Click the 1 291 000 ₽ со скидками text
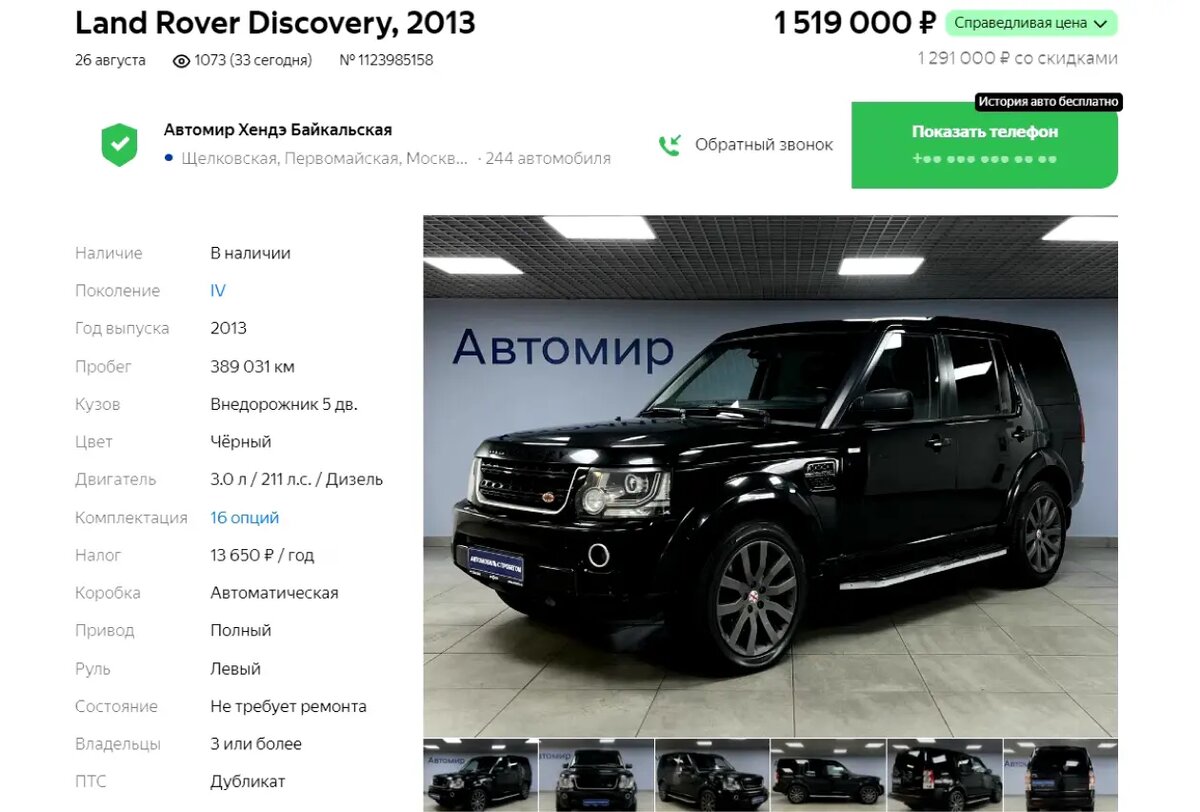This screenshot has width=1200, height=812. point(1017,58)
